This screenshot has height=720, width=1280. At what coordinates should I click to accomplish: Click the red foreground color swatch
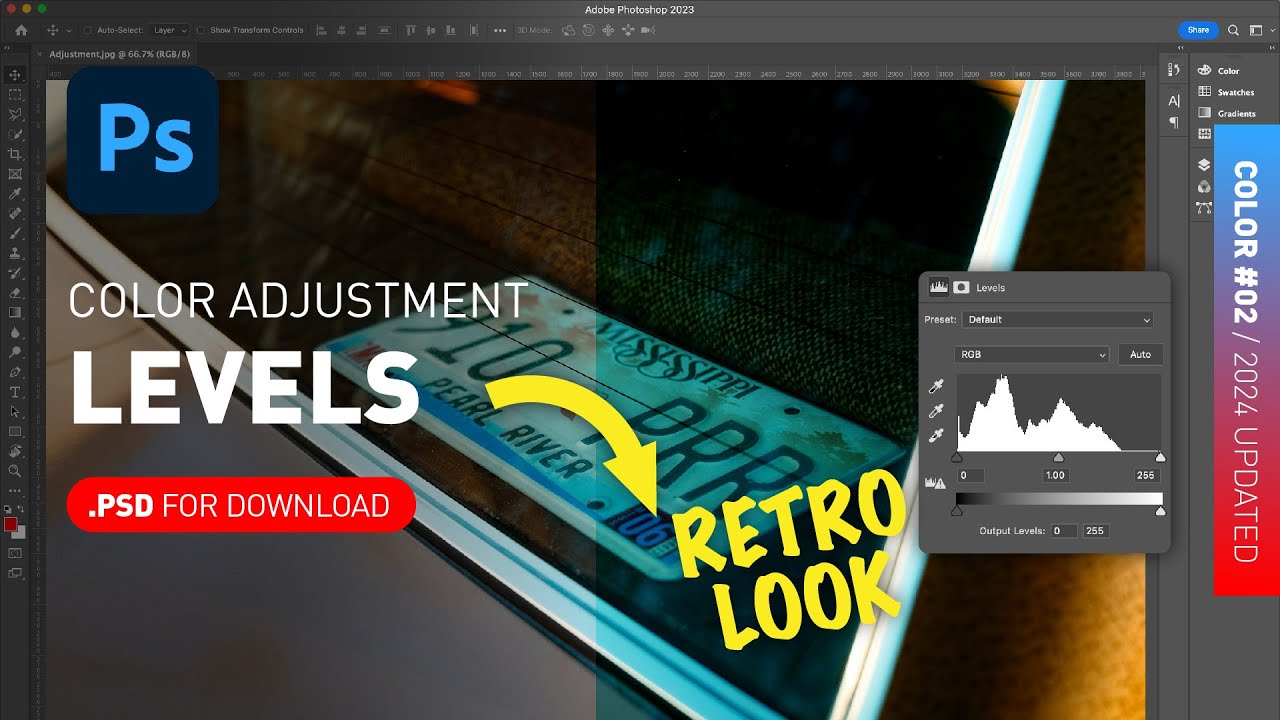(10, 525)
